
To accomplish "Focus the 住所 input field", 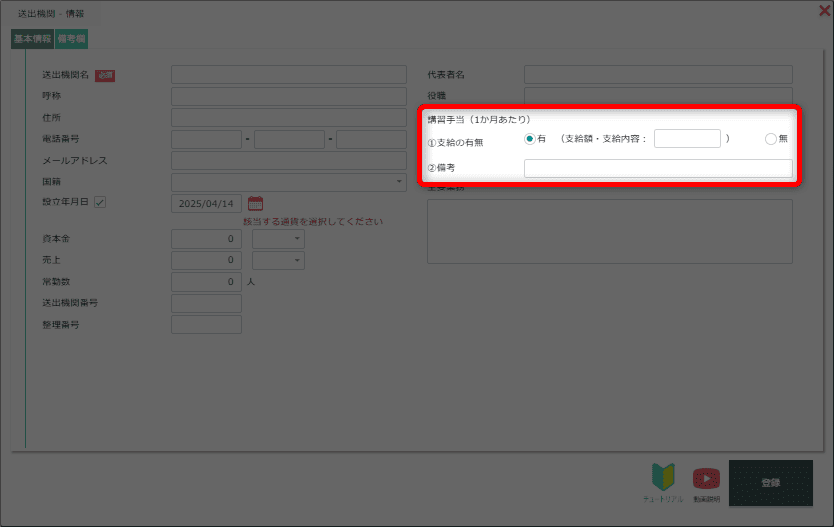I will point(289,118).
